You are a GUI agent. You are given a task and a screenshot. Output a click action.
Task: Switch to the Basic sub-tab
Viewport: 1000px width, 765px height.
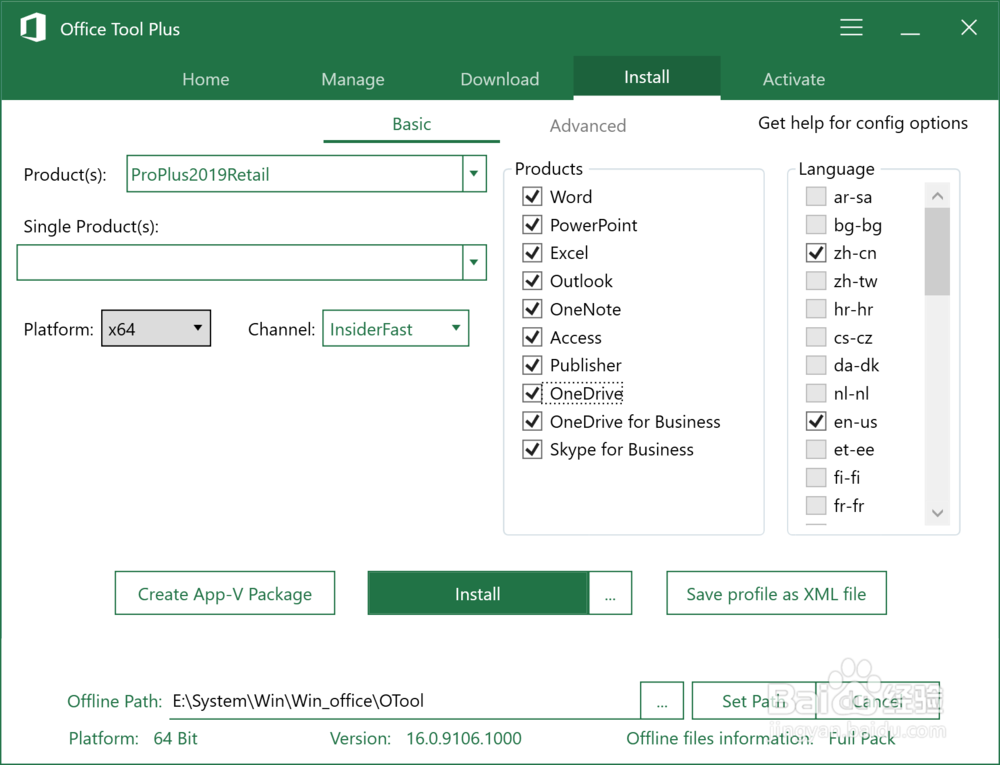[x=411, y=124]
